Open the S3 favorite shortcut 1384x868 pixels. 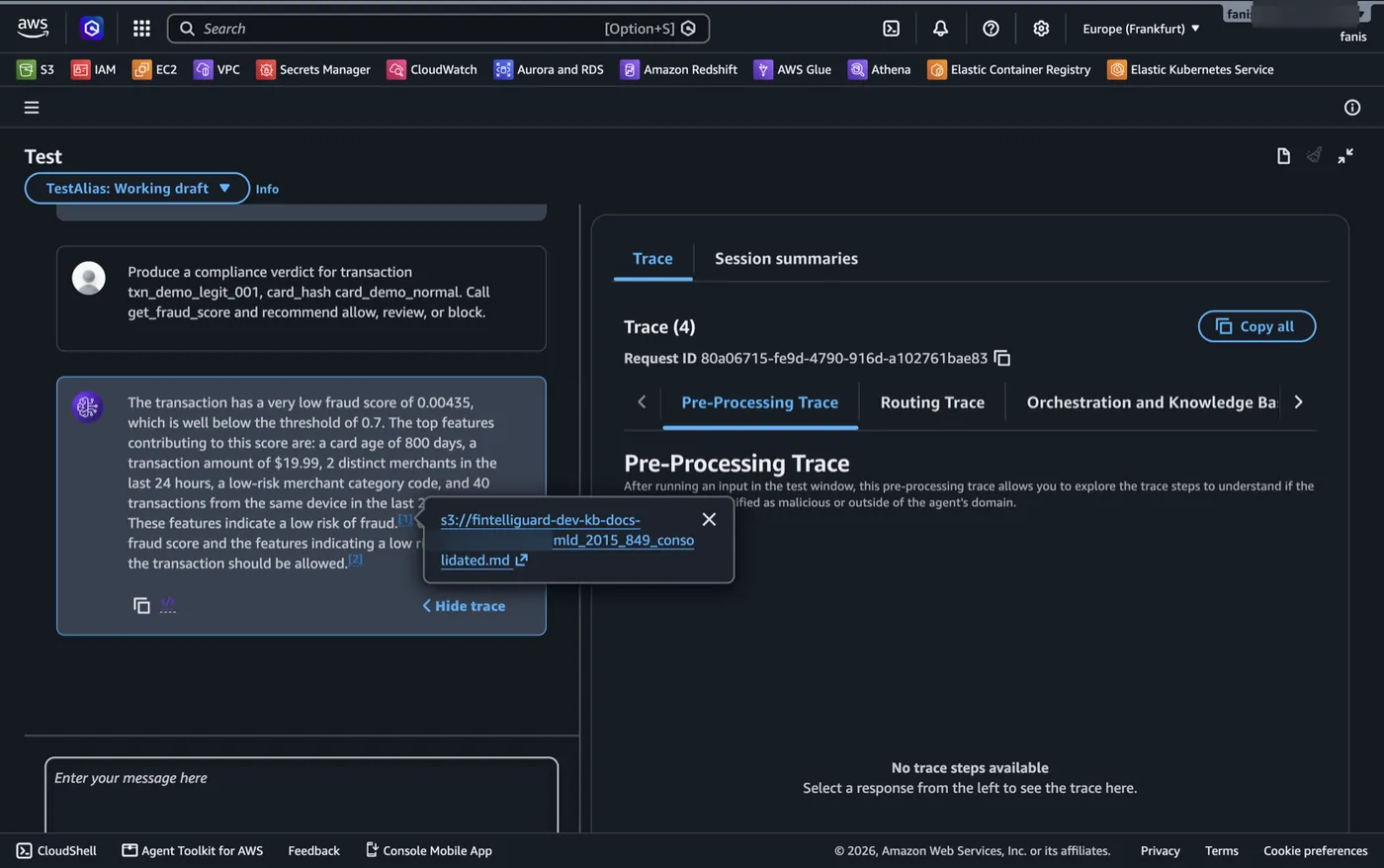coord(36,69)
